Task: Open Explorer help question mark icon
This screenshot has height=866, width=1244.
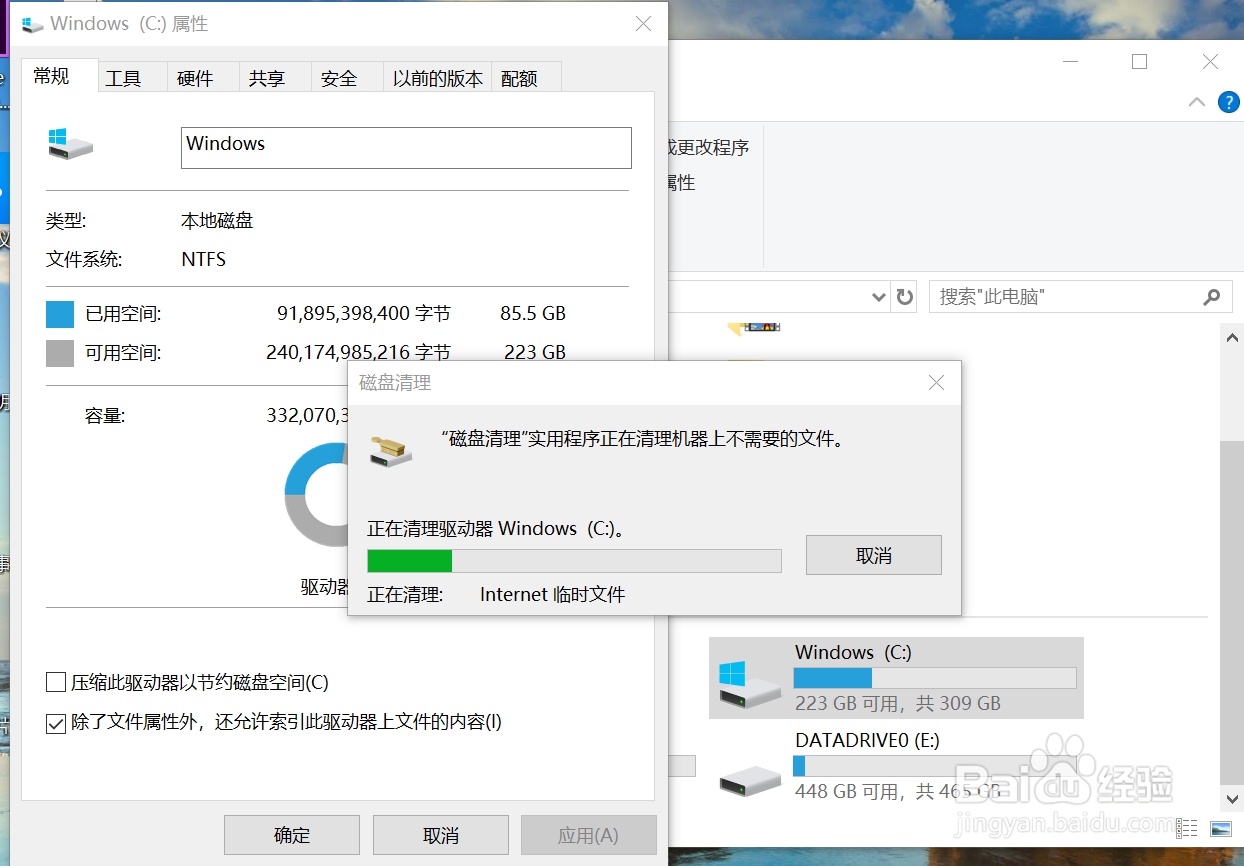Action: tap(1228, 102)
